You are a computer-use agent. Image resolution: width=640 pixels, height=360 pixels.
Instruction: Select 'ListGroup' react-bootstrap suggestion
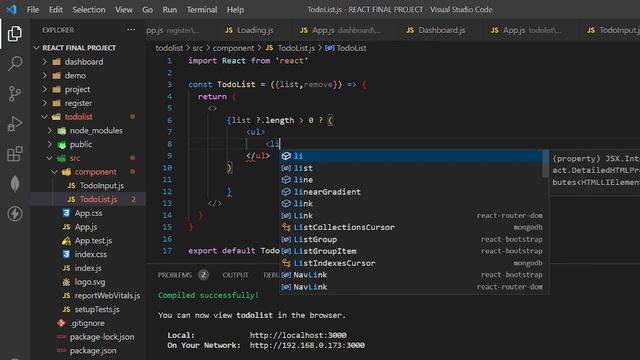[411, 240]
